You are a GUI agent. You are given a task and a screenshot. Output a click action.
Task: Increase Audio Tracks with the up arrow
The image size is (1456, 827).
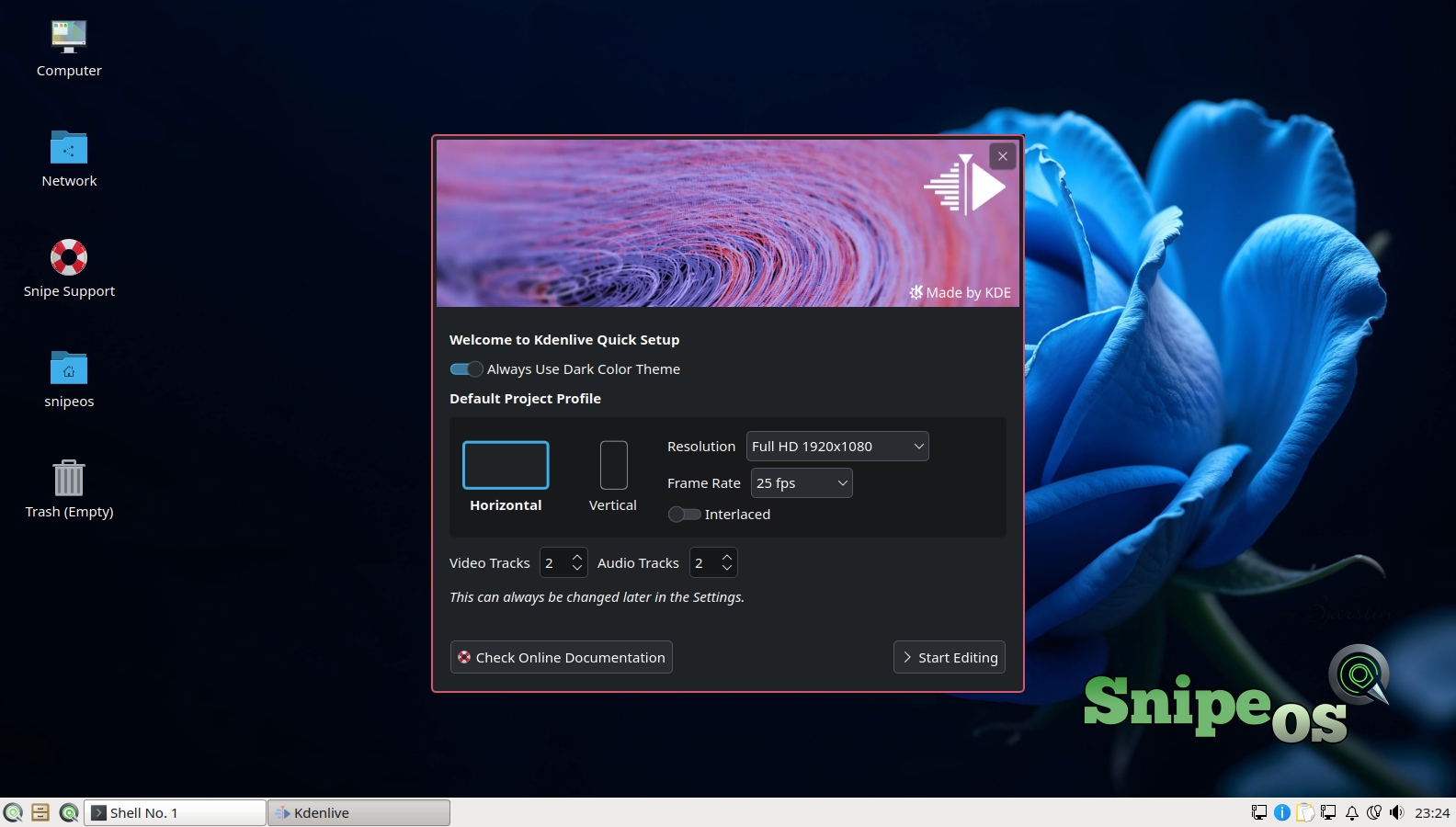(727, 557)
